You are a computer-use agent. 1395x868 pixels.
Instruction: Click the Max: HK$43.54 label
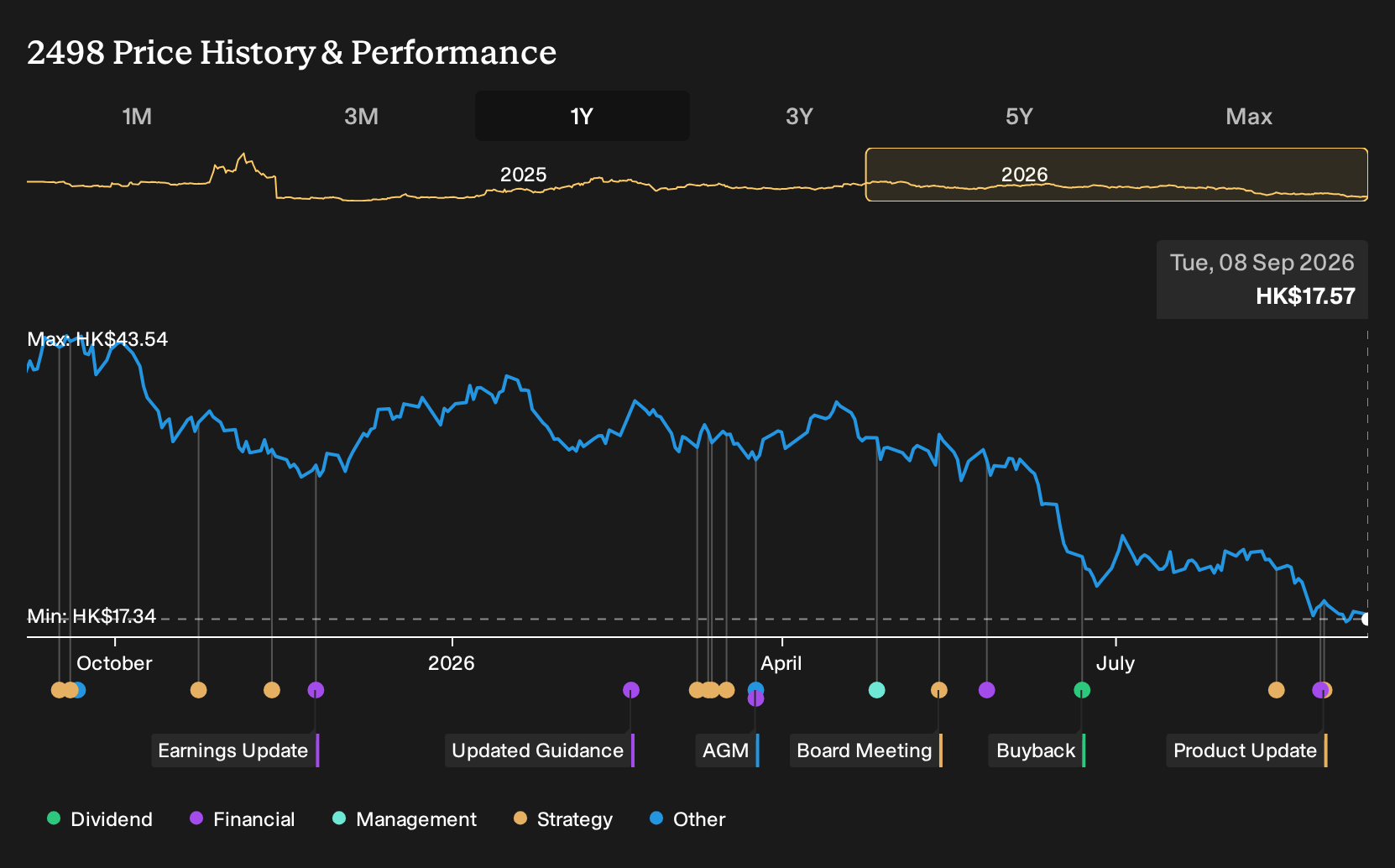[x=97, y=339]
